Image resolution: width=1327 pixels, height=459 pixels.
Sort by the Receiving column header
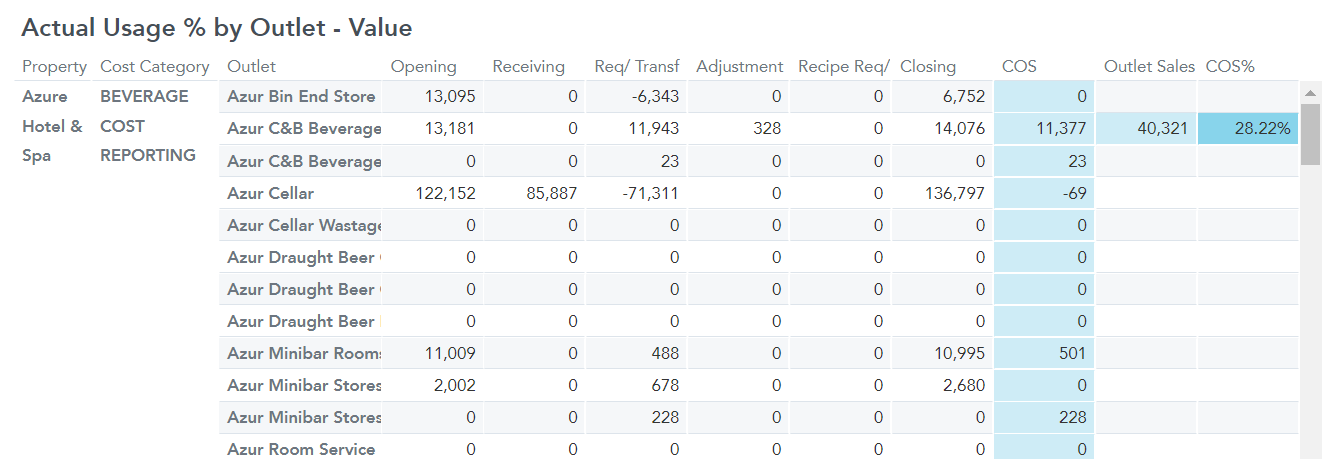528,67
